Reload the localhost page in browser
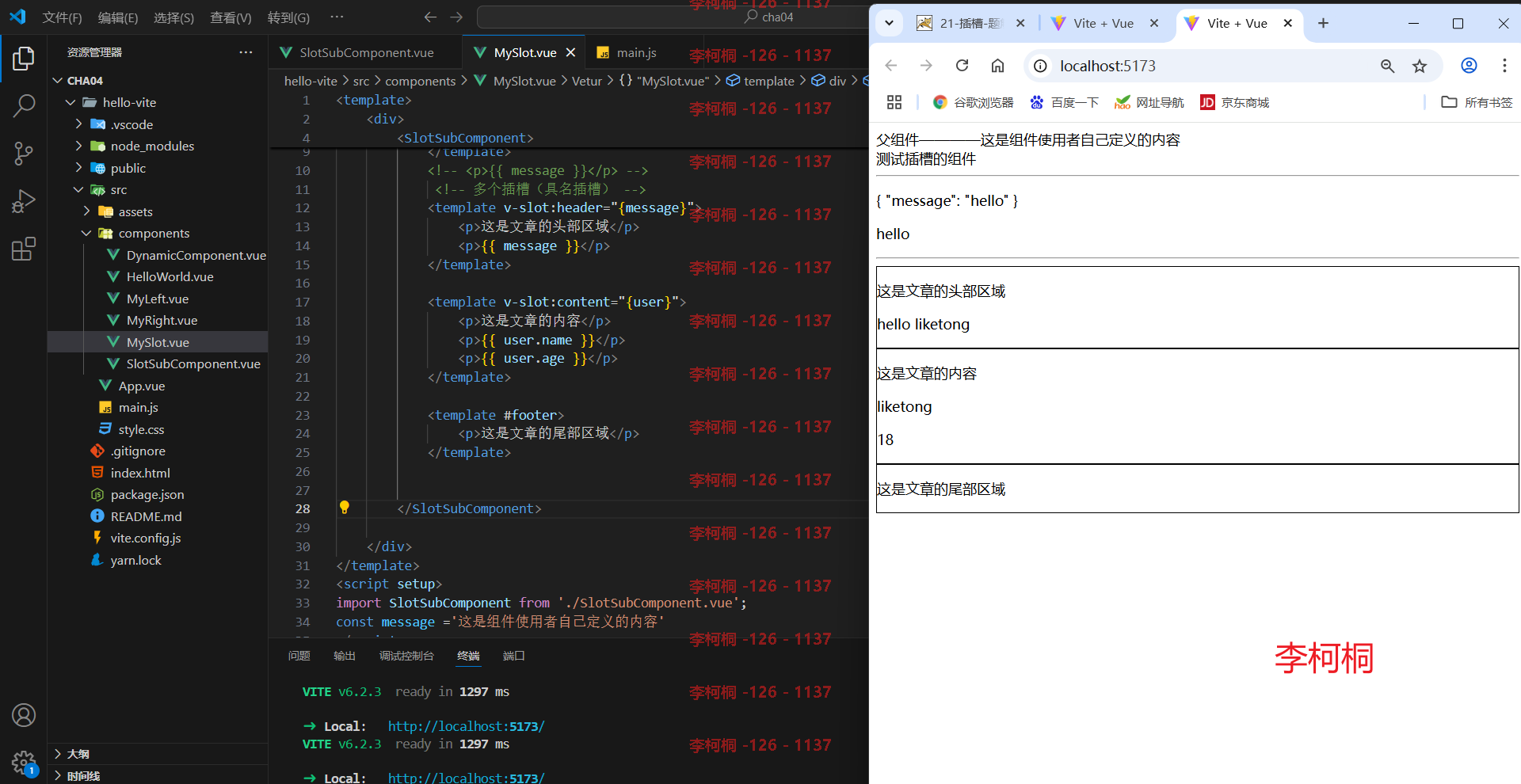 [962, 66]
